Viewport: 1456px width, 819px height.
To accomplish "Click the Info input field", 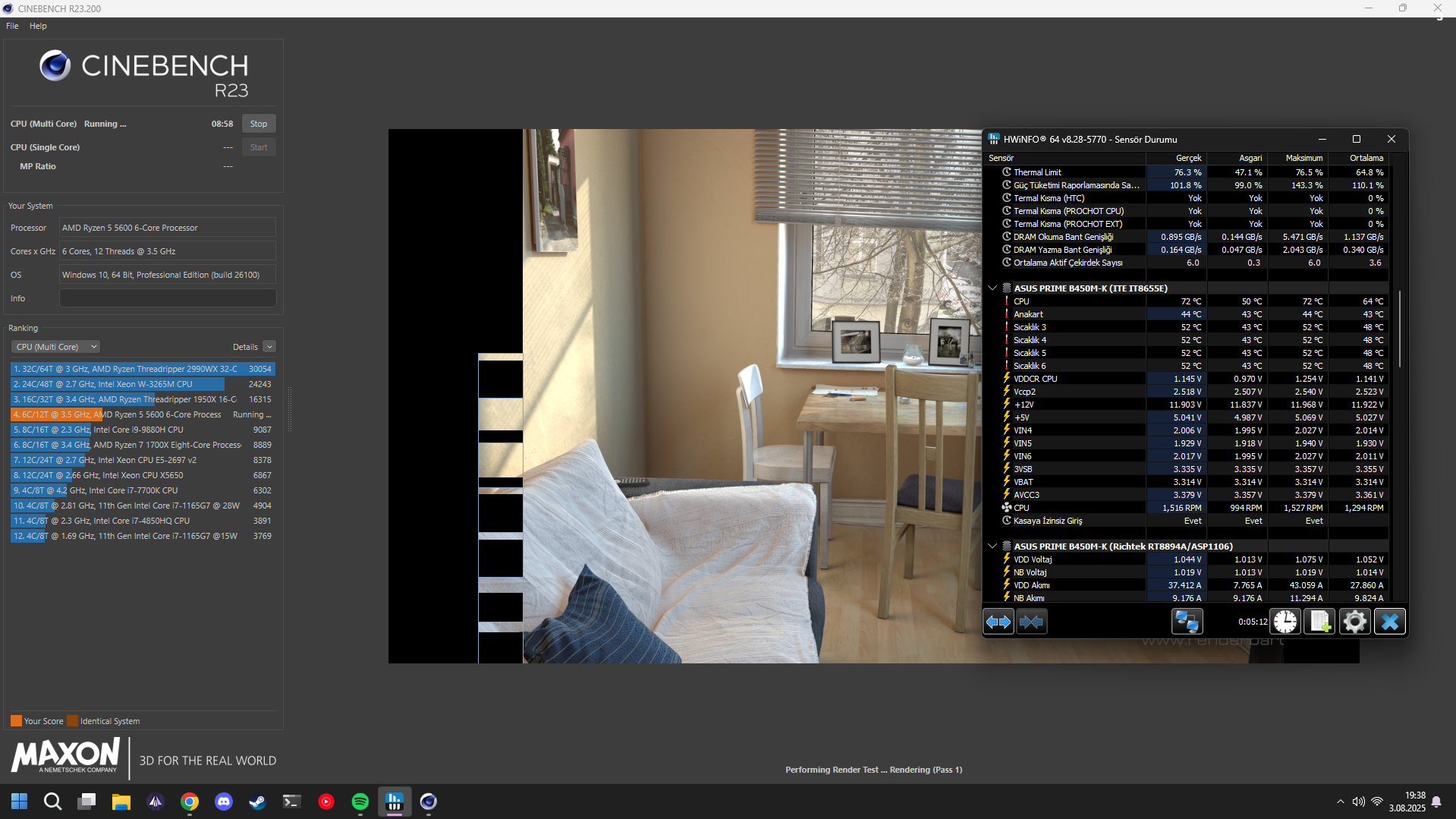I will click(168, 298).
